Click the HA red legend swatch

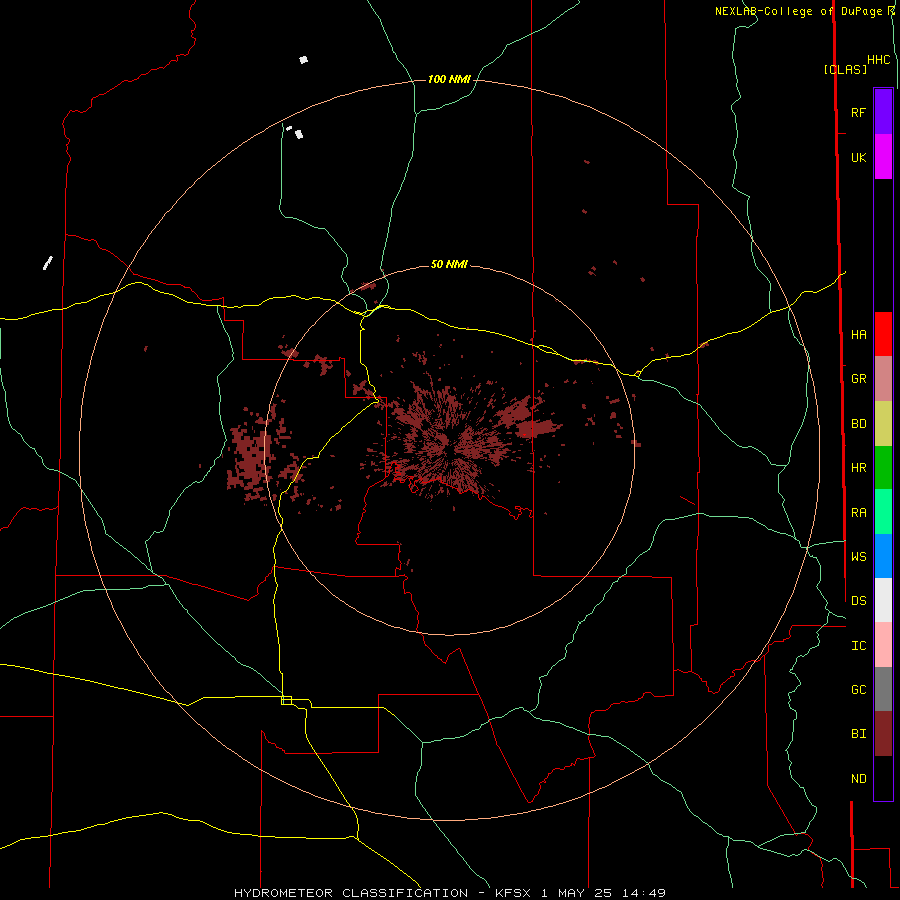883,334
